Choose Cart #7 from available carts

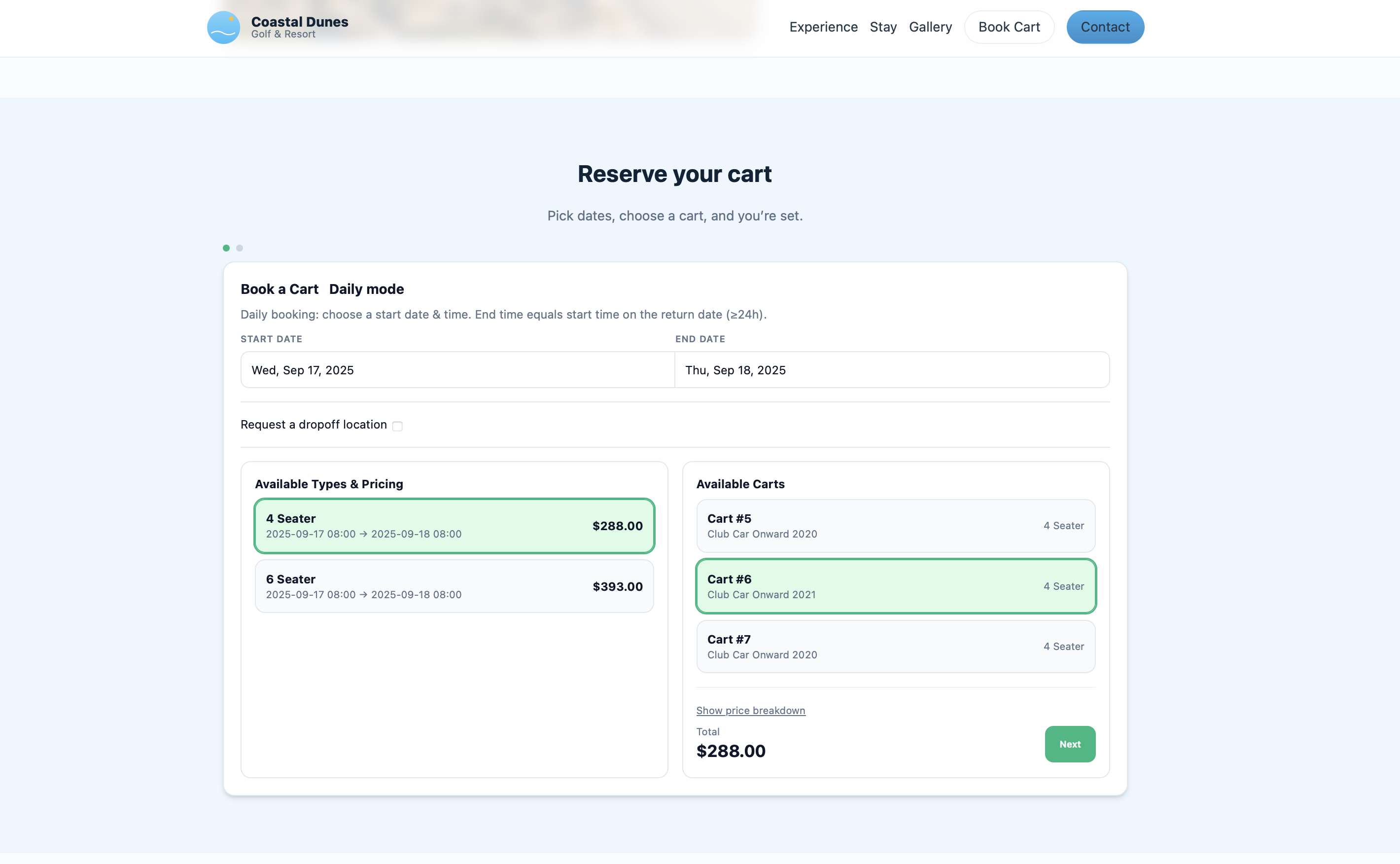tap(895, 647)
